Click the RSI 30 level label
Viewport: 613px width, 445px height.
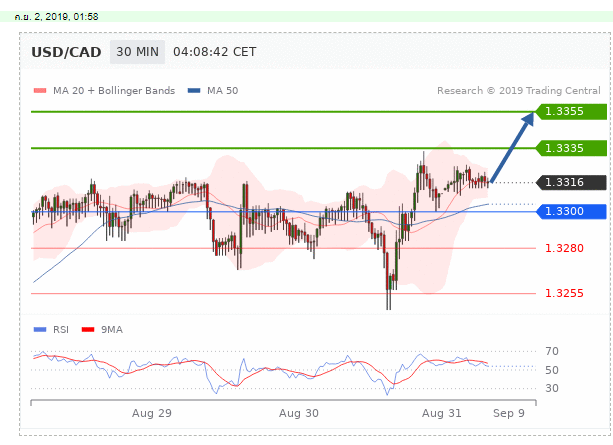click(552, 388)
